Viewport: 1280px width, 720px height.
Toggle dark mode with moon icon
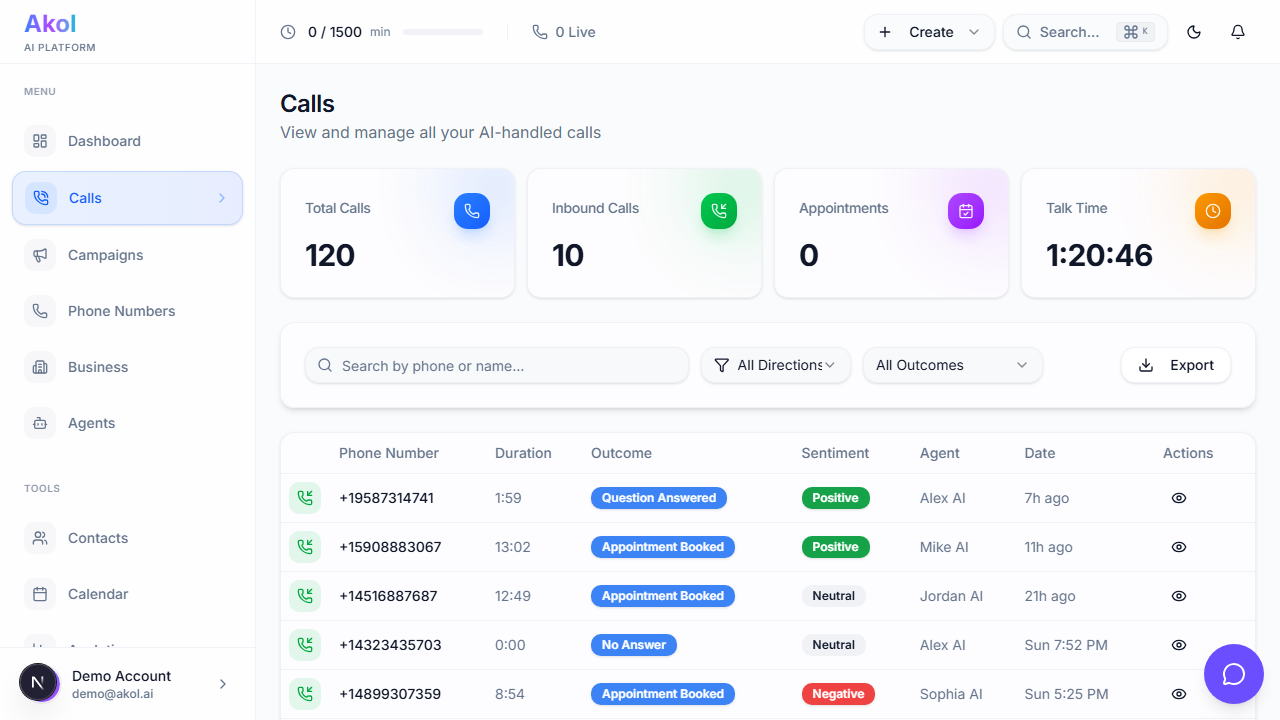click(x=1193, y=32)
